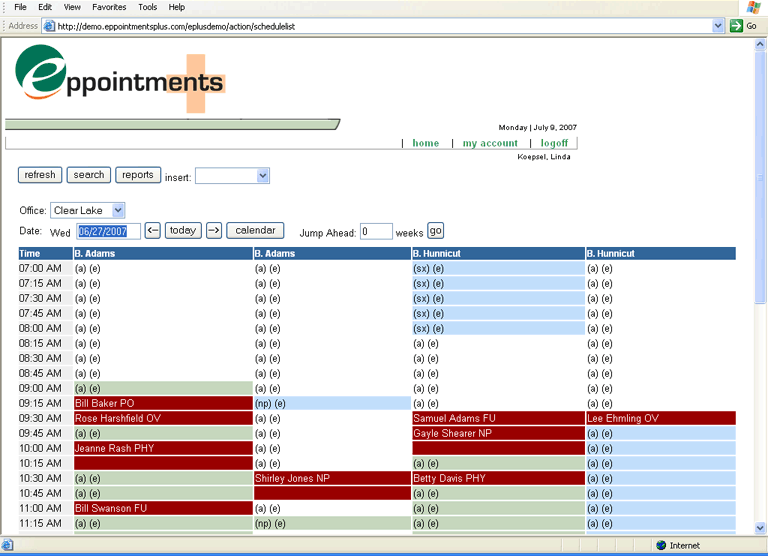This screenshot has width=768, height=556.
Task: Open the Favorites menu
Action: click(x=112, y=7)
